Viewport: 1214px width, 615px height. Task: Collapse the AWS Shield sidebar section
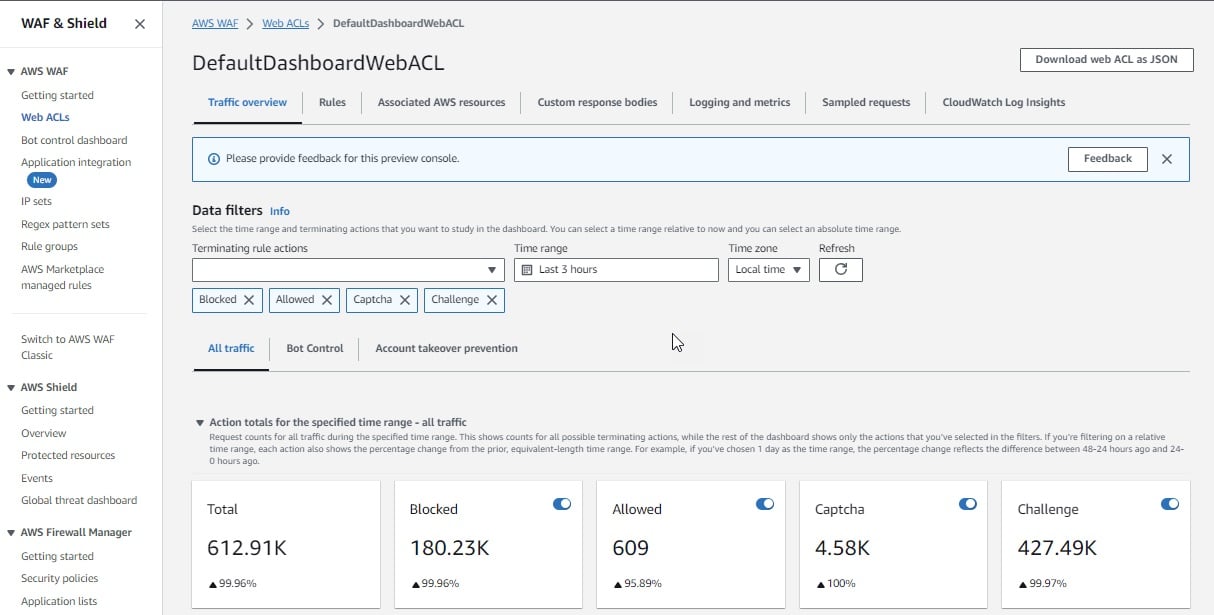11,388
